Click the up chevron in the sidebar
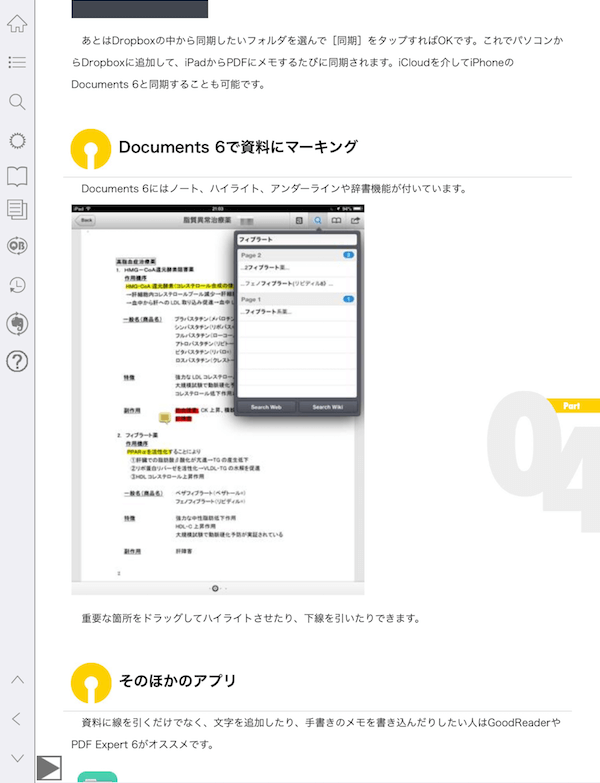Image resolution: width=600 pixels, height=783 pixels. pos(17,680)
